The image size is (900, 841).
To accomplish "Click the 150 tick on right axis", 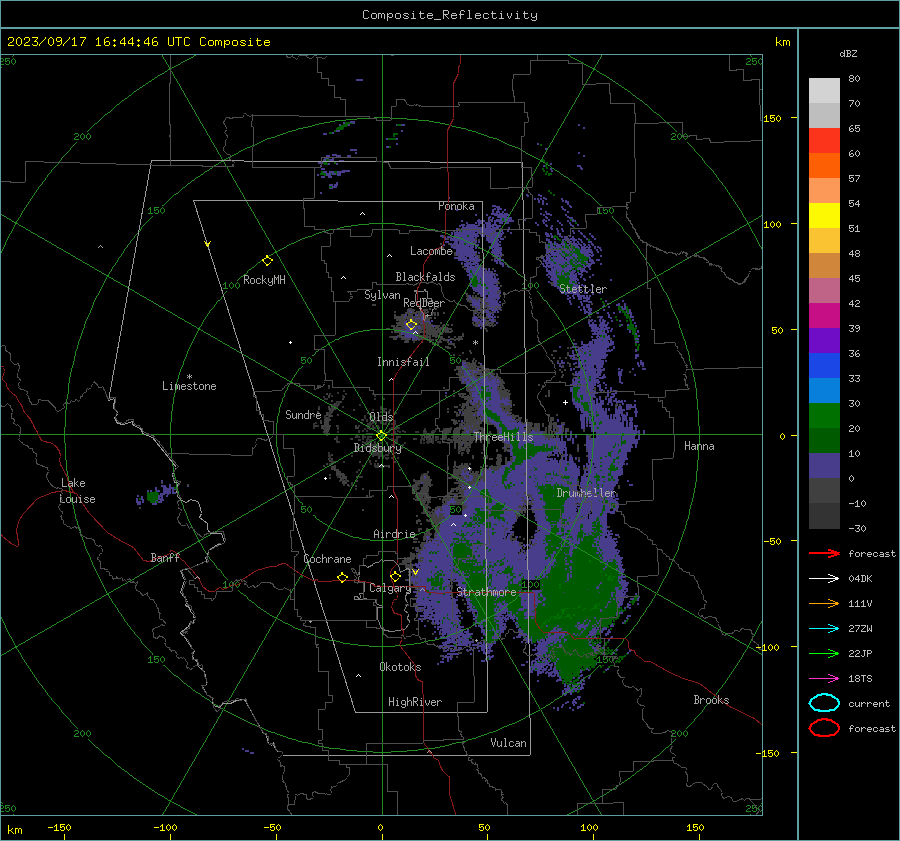I will point(772,118).
